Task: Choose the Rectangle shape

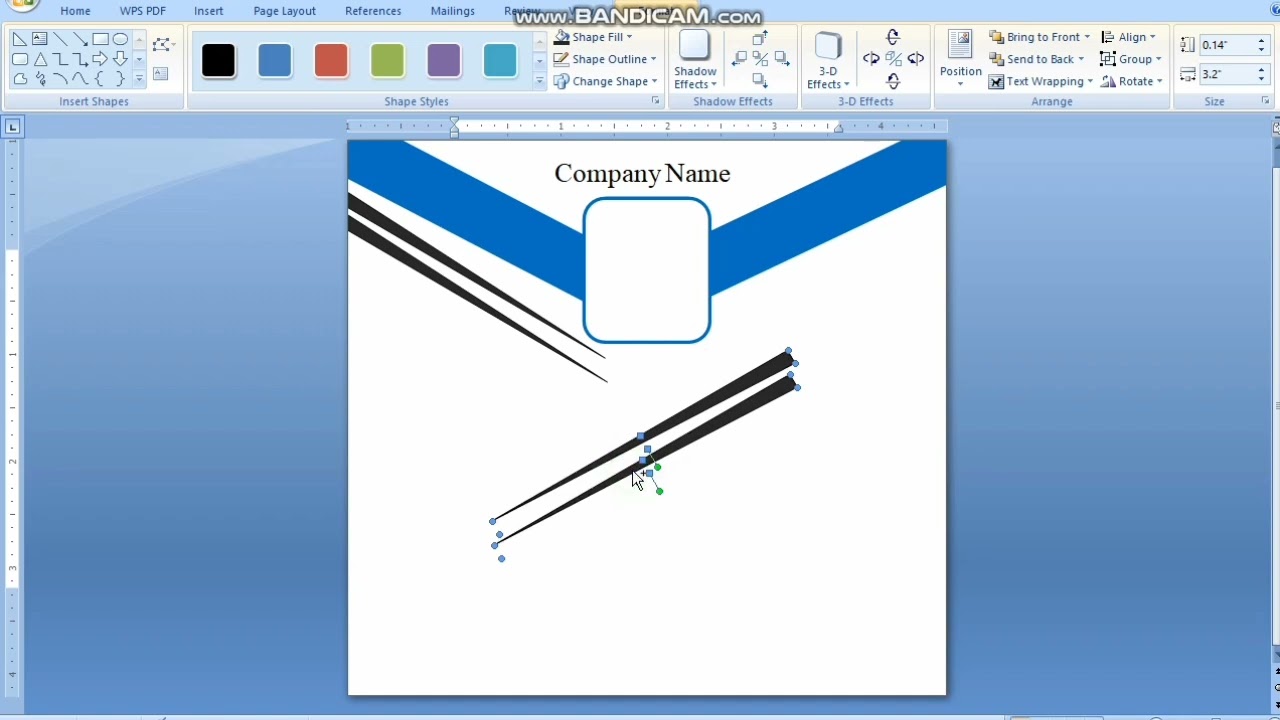Action: pos(100,39)
